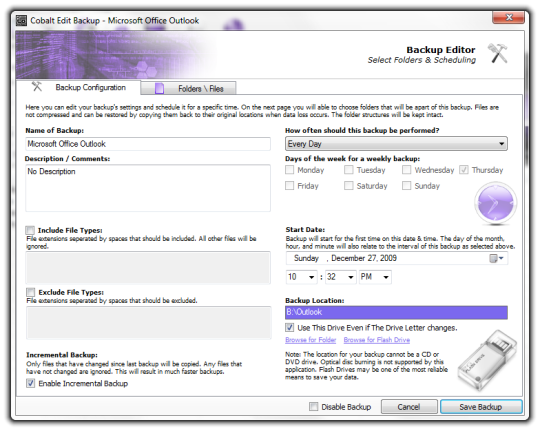The height and width of the screenshot is (431, 540).
Task: Open the Start Date picker field
Action: coord(396,258)
